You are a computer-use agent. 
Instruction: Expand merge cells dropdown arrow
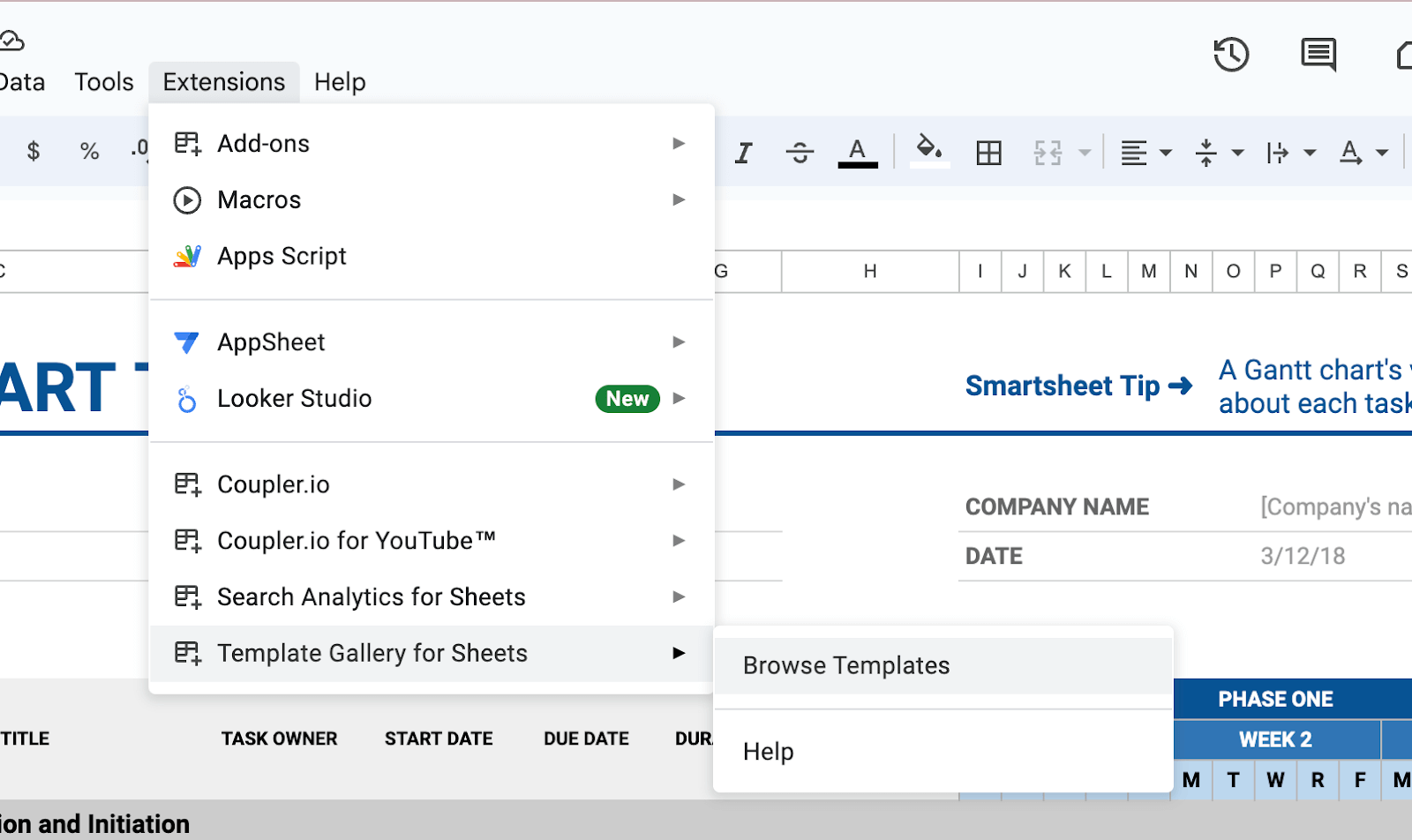[1085, 153]
